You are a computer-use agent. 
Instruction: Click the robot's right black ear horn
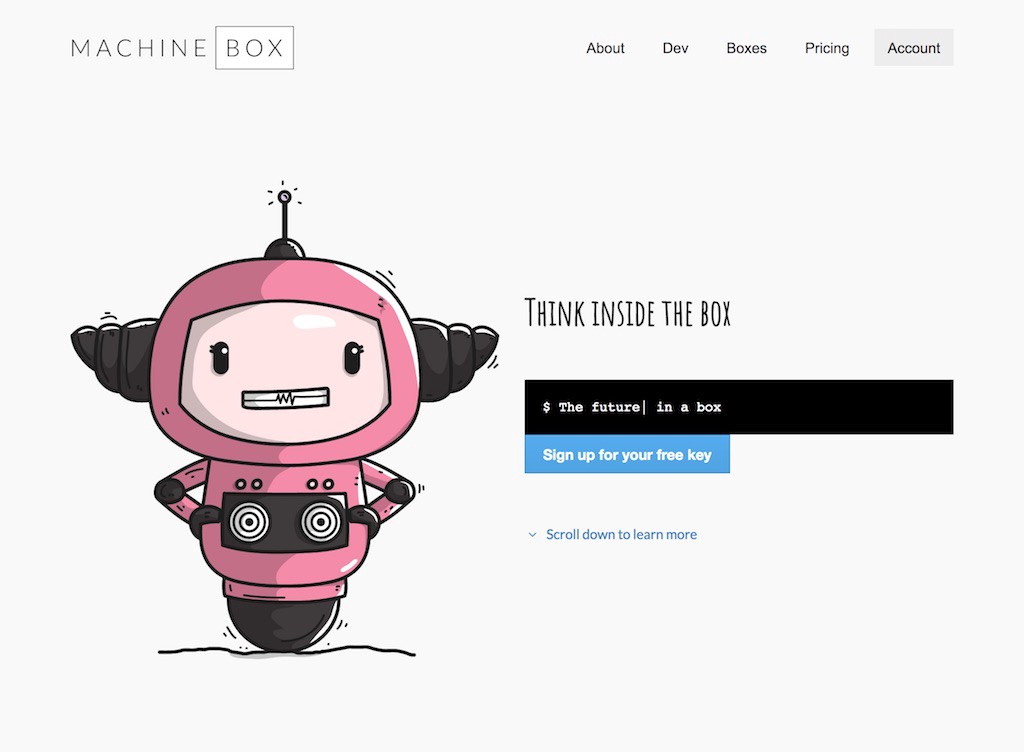coord(455,358)
